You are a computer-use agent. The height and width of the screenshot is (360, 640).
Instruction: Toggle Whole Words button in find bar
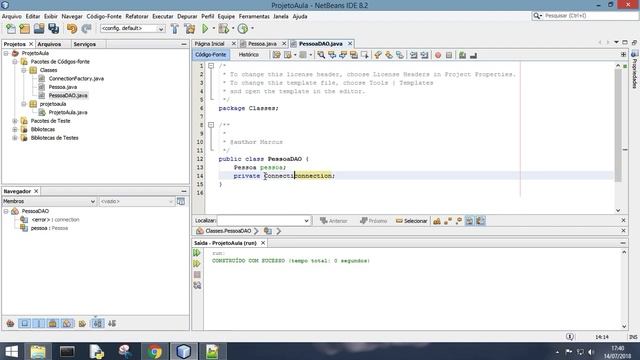click(448, 221)
